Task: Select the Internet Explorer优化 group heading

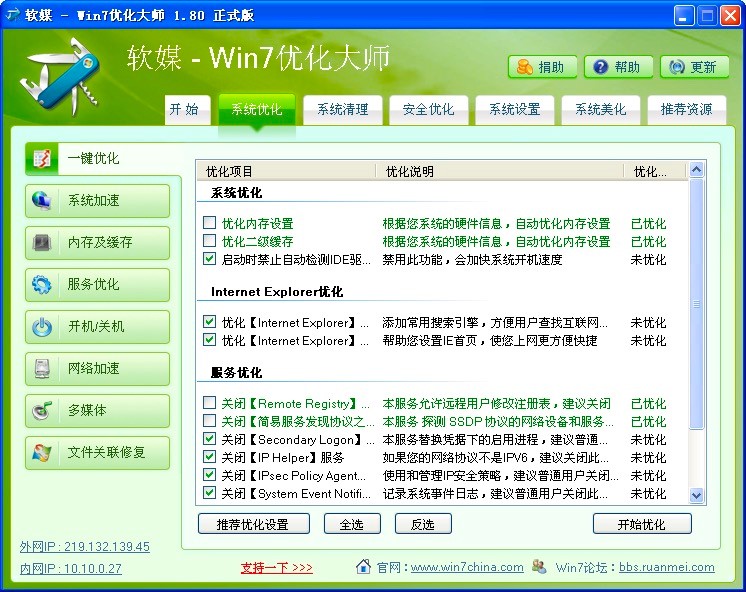Action: point(277,292)
